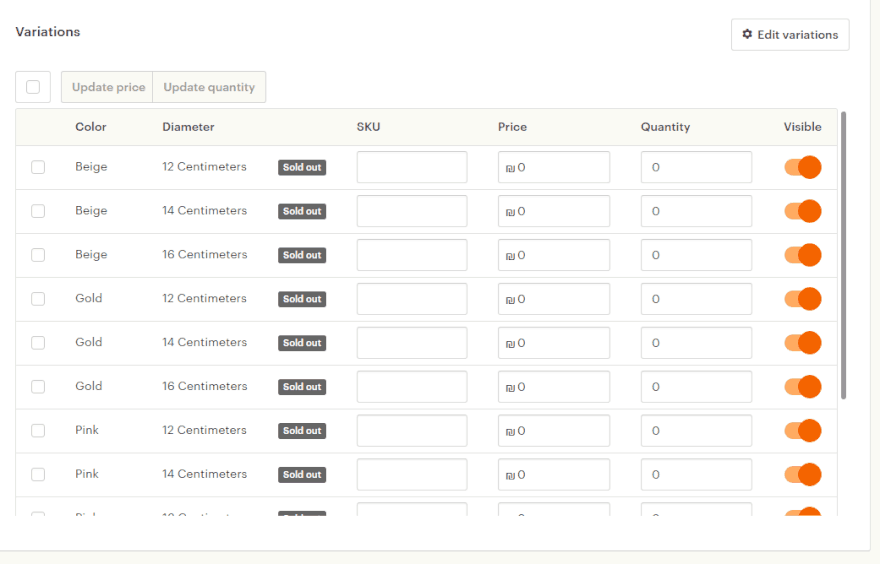Tick the Gold 14 Centimeters row checkbox
This screenshot has width=880, height=564.
[38, 343]
